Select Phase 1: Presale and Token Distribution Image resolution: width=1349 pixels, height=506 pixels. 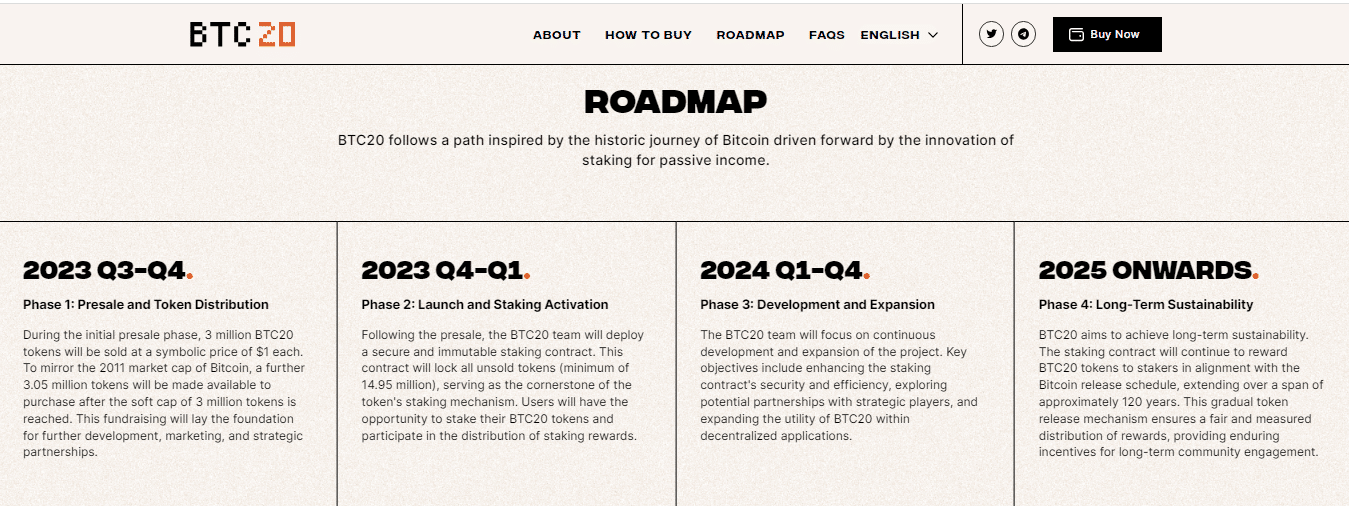[x=146, y=304]
